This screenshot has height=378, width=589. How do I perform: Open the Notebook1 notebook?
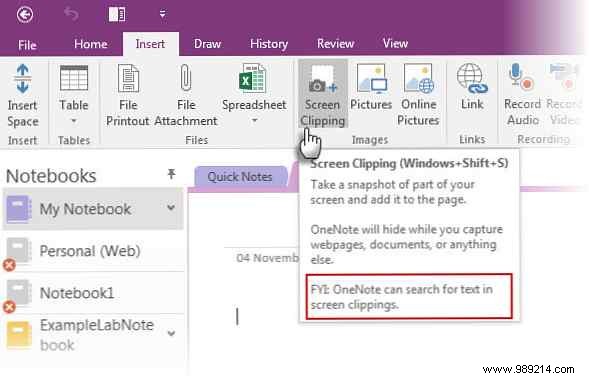click(x=93, y=293)
